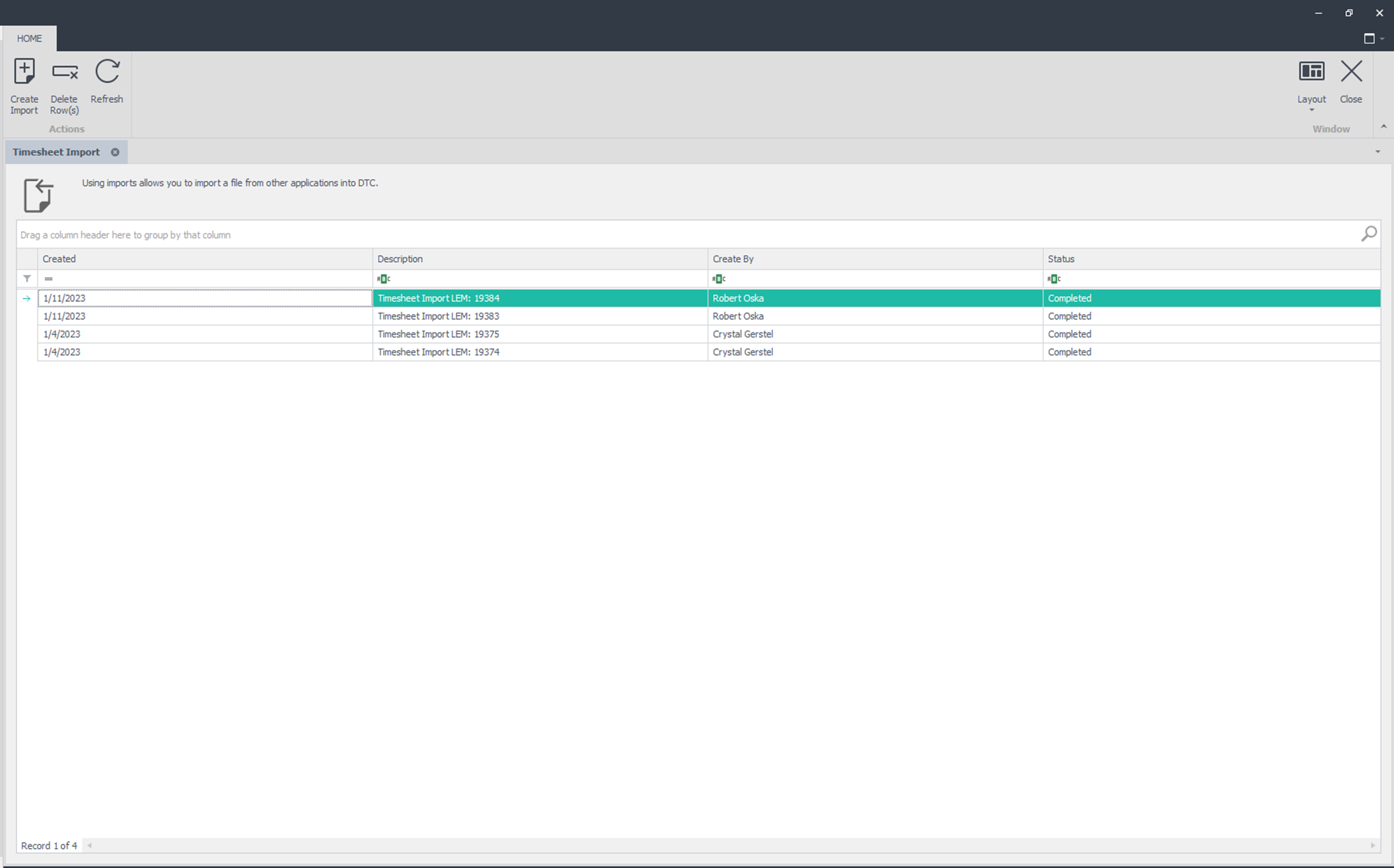Click the horizontal scrollbar right arrow

1373,845
